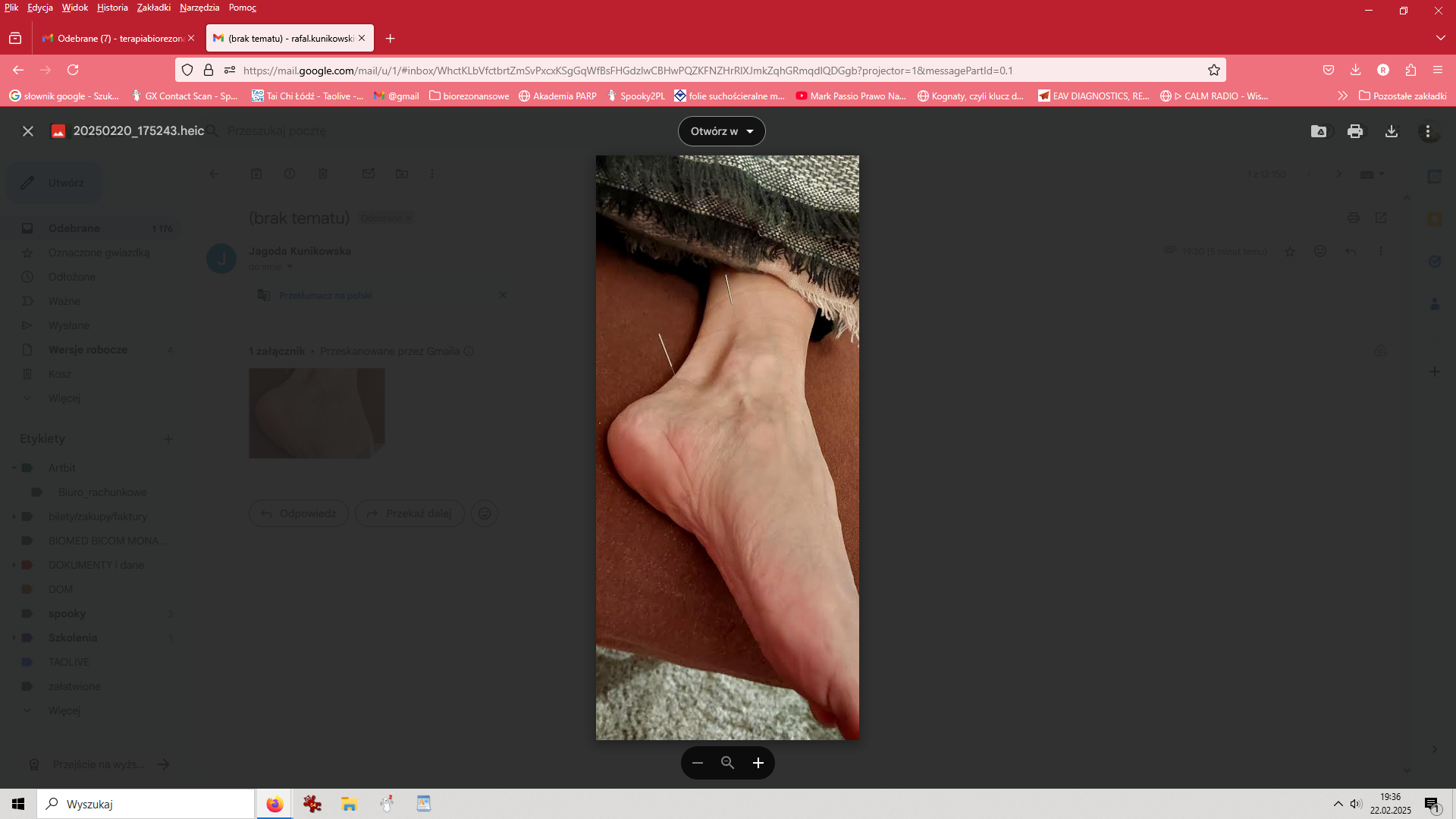
Task: Open the Windows notification center
Action: 1432,804
